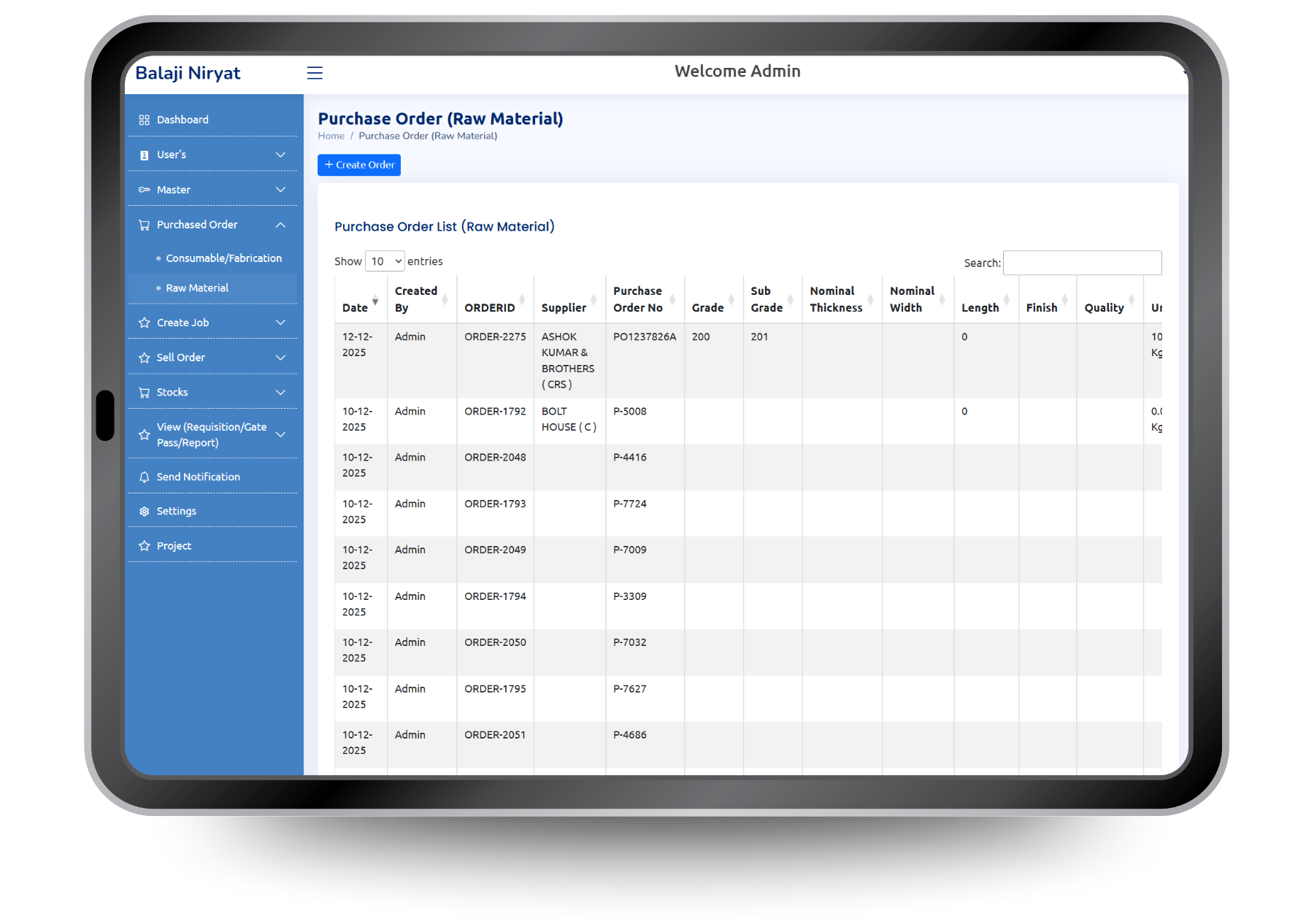Screen dimensions: 1314x924
Task: Select Raw Material submenu item
Action: coord(197,288)
